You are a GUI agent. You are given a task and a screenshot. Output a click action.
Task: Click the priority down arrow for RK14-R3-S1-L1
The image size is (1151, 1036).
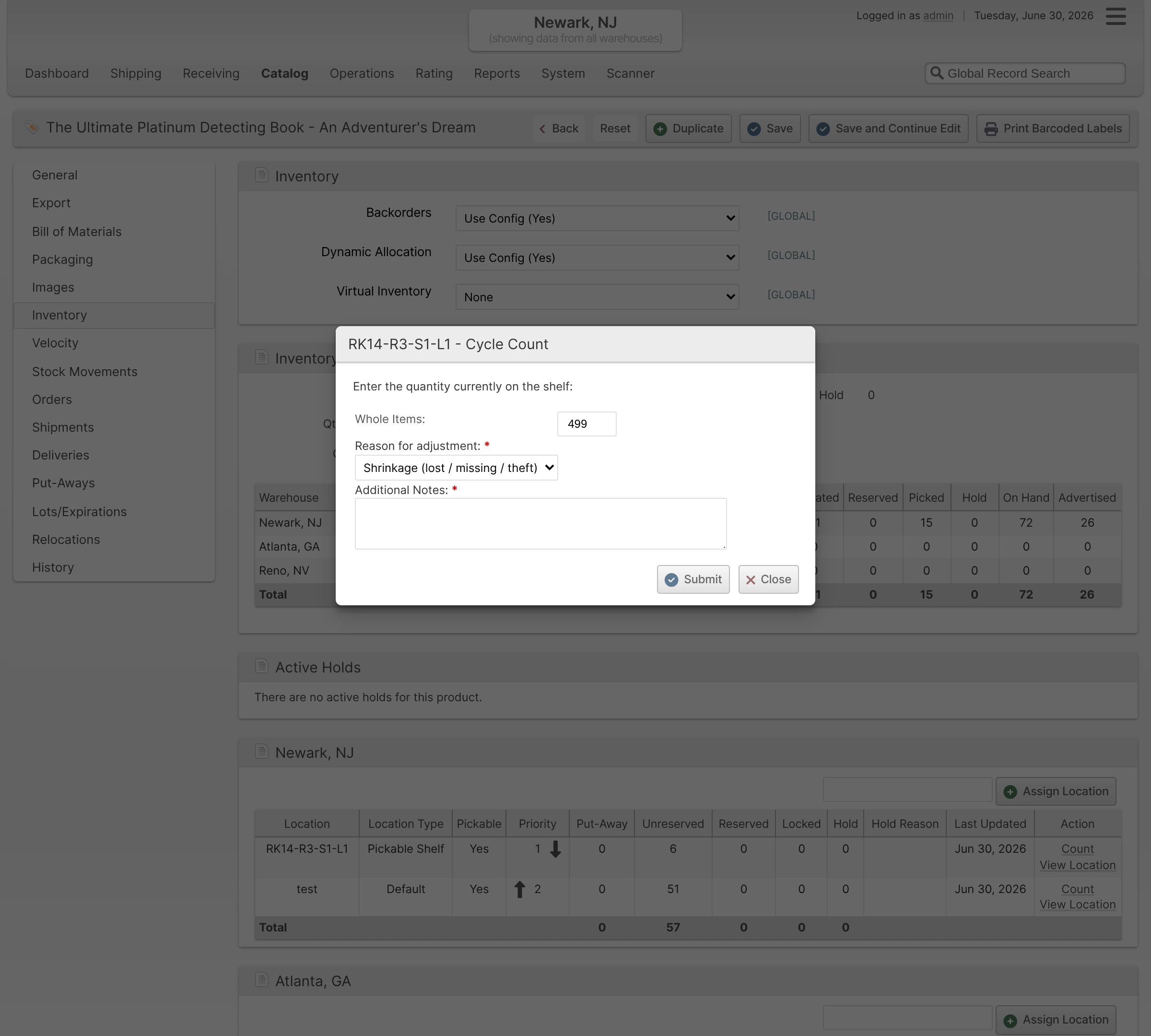[555, 849]
